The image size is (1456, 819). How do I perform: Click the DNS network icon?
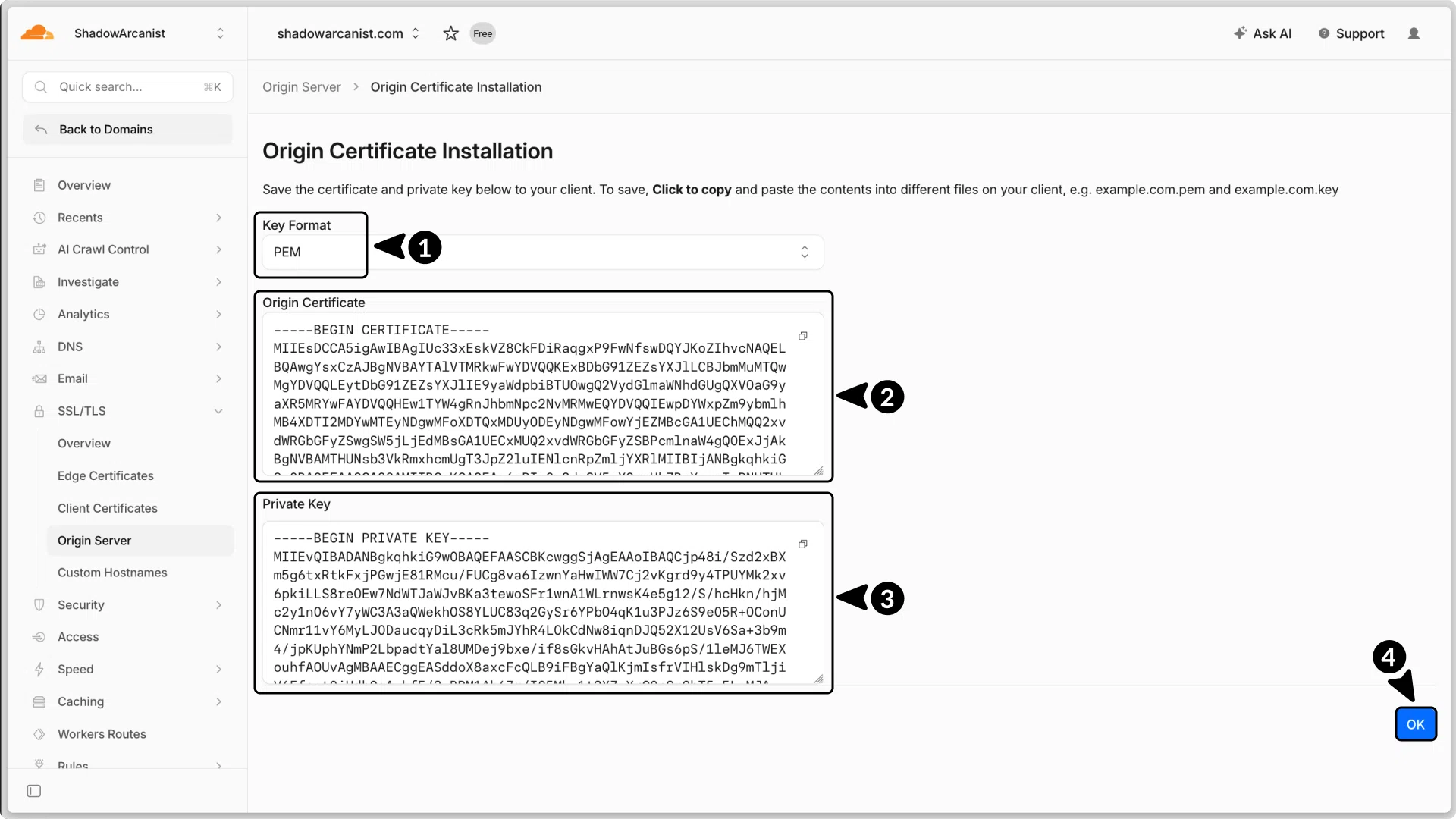pyautogui.click(x=39, y=347)
